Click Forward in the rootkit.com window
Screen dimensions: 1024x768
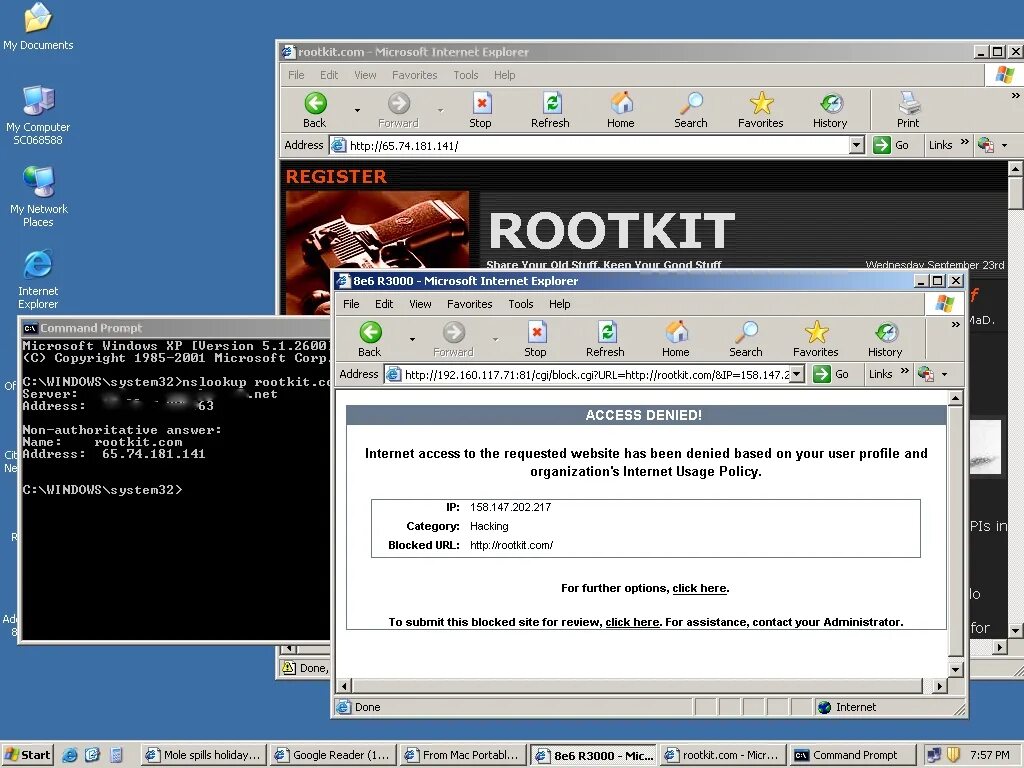coord(398,110)
